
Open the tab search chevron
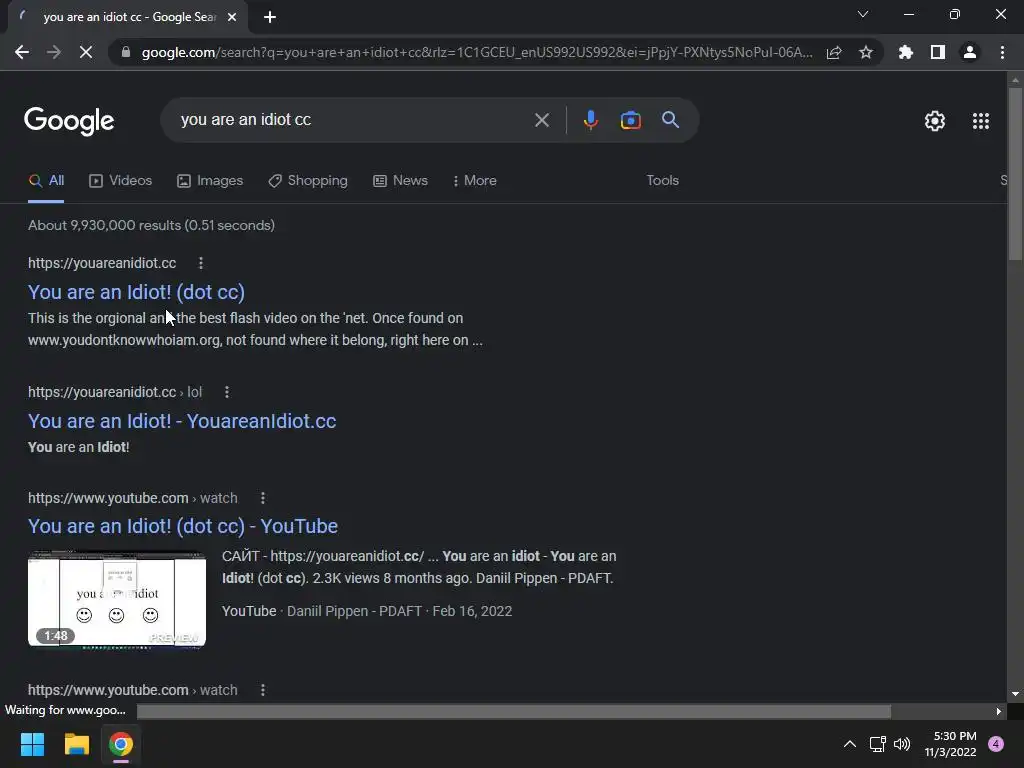[863, 14]
